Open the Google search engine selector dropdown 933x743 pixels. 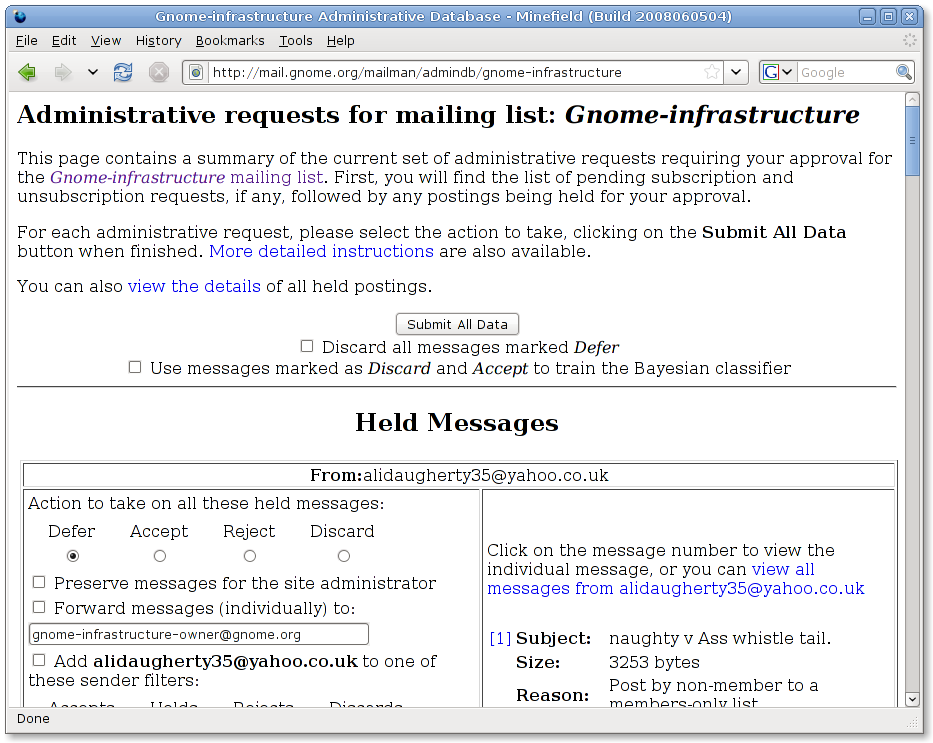(x=778, y=73)
